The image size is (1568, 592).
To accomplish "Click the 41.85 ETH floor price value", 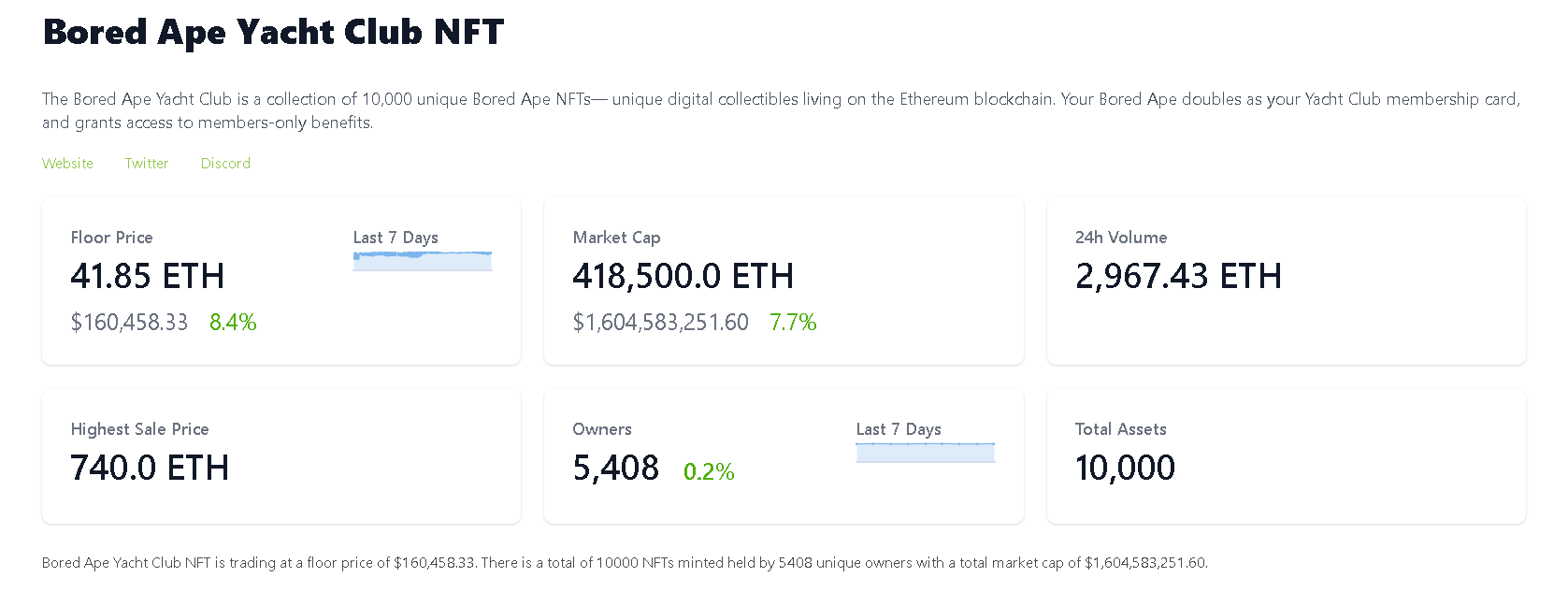I will coord(147,277).
